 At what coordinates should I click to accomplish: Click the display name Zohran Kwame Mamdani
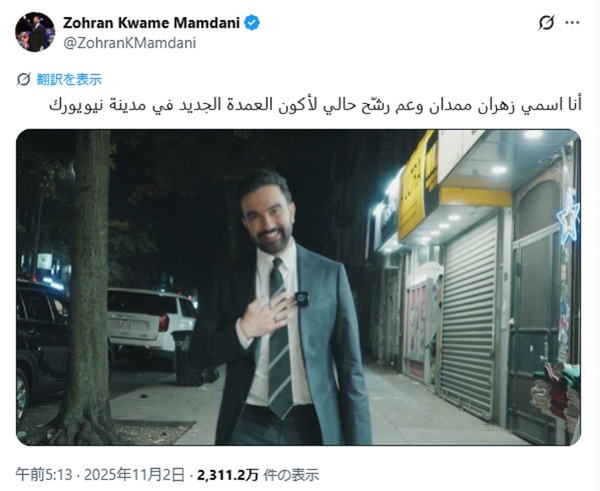[151, 23]
